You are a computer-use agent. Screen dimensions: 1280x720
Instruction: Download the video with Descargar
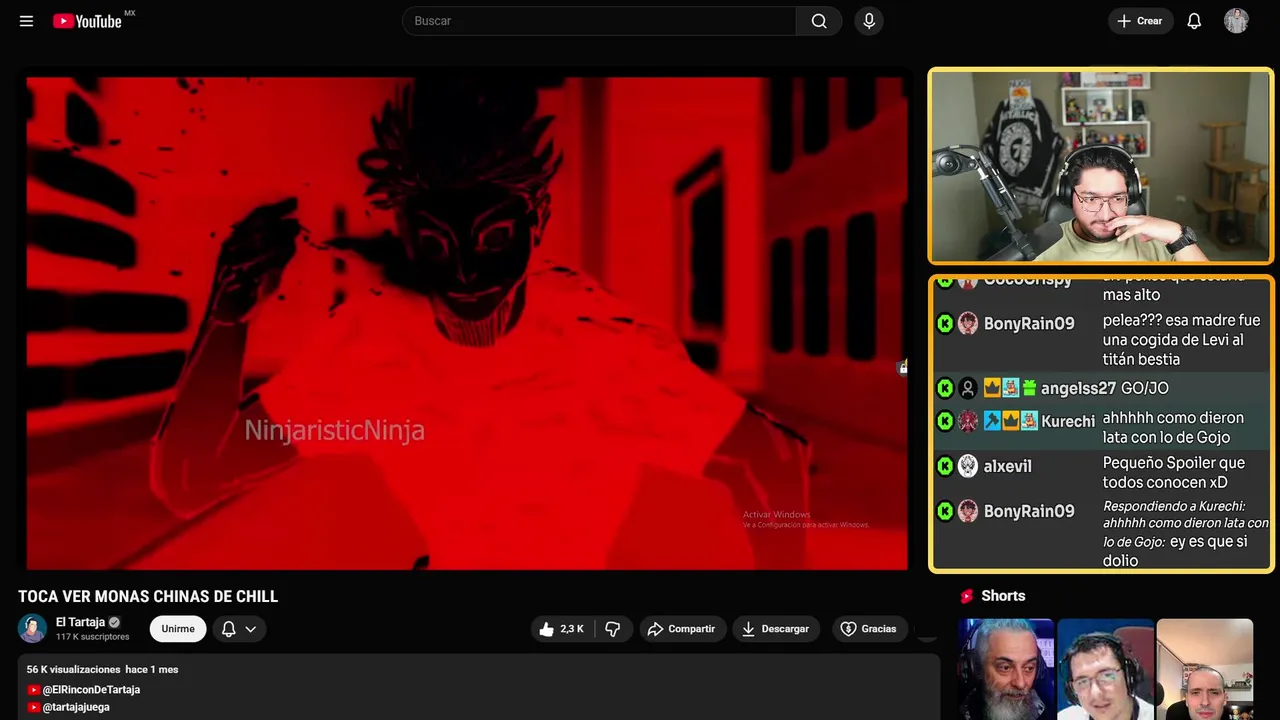[776, 629]
